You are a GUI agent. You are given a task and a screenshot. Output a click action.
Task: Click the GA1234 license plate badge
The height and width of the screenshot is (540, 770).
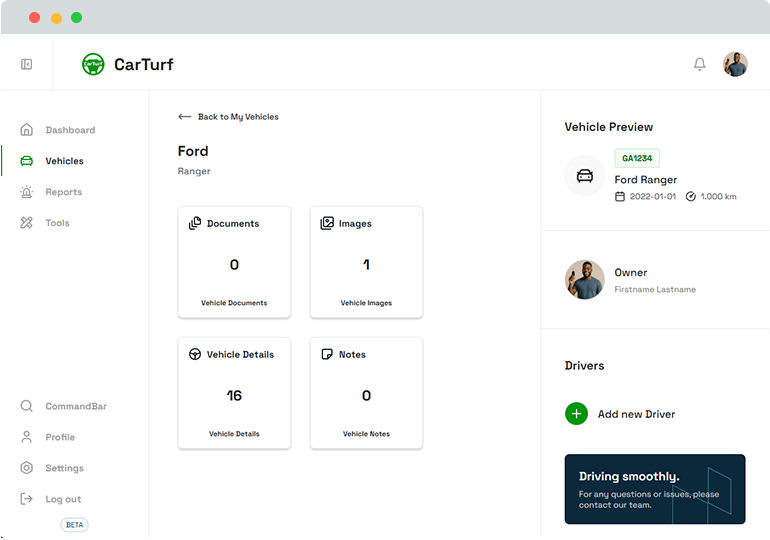click(x=637, y=158)
